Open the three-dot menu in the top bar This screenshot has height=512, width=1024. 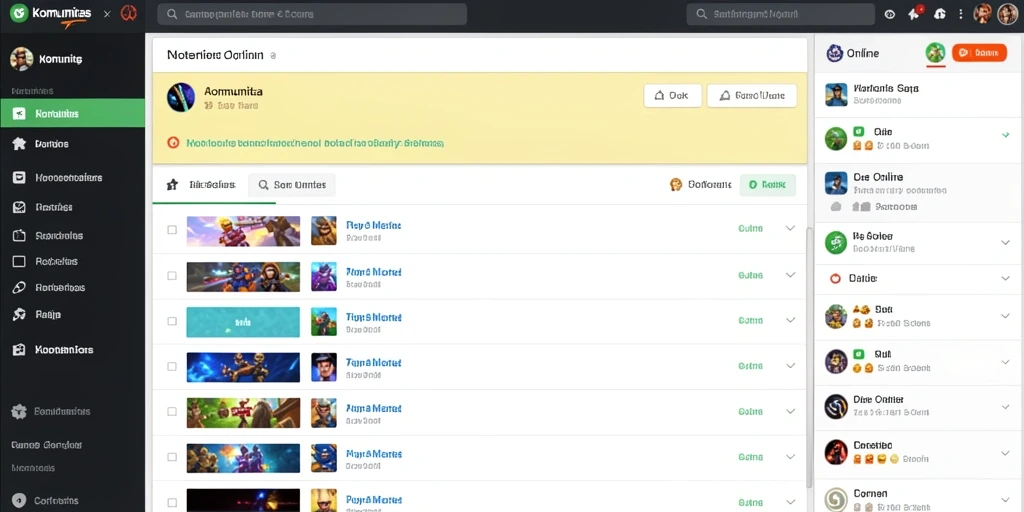click(961, 14)
